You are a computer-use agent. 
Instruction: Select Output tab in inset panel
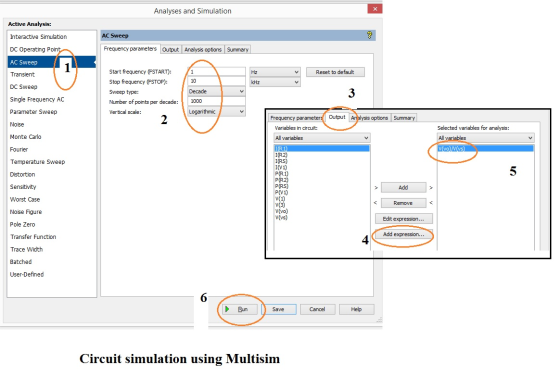[x=337, y=117]
